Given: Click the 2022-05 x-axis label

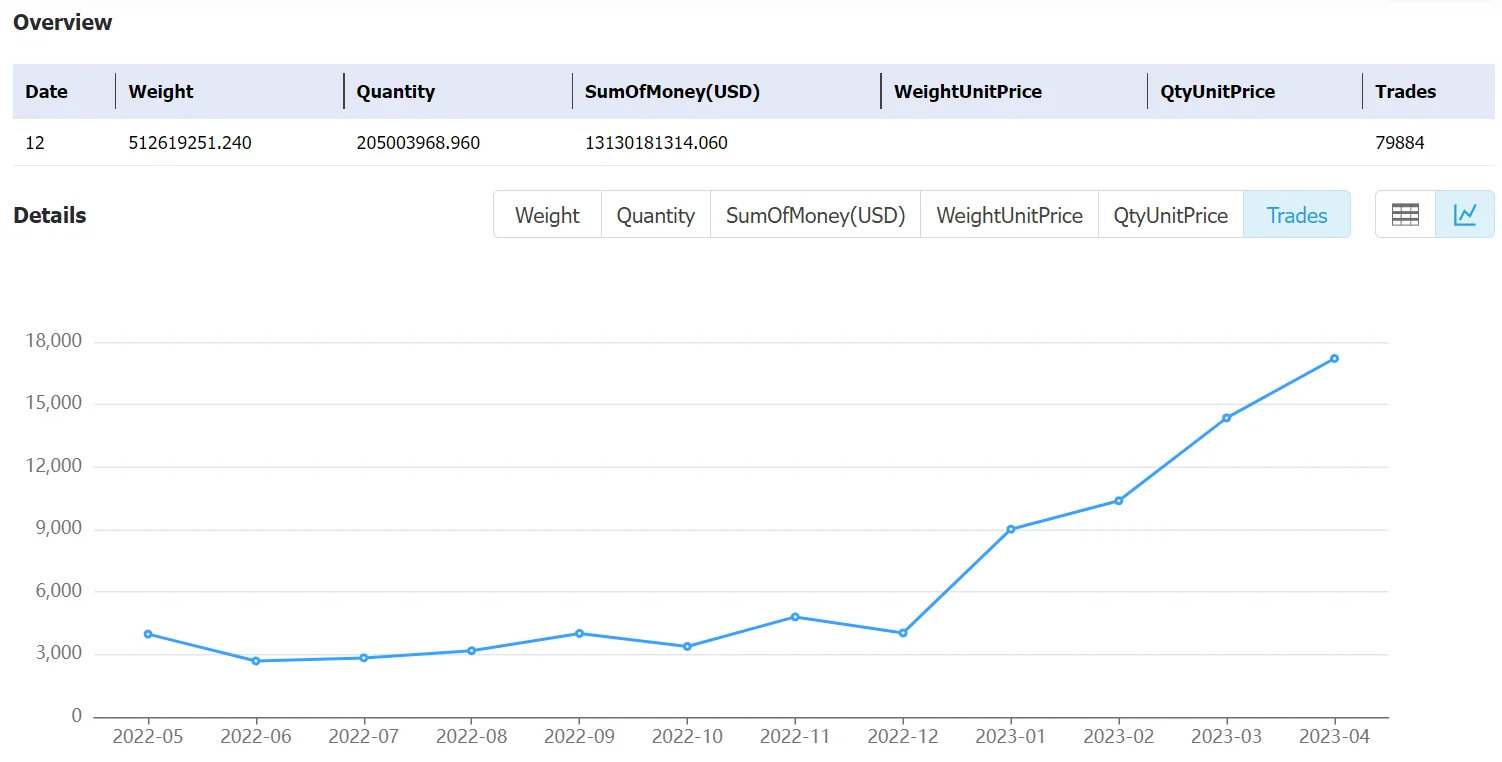Looking at the screenshot, I should click(x=148, y=737).
